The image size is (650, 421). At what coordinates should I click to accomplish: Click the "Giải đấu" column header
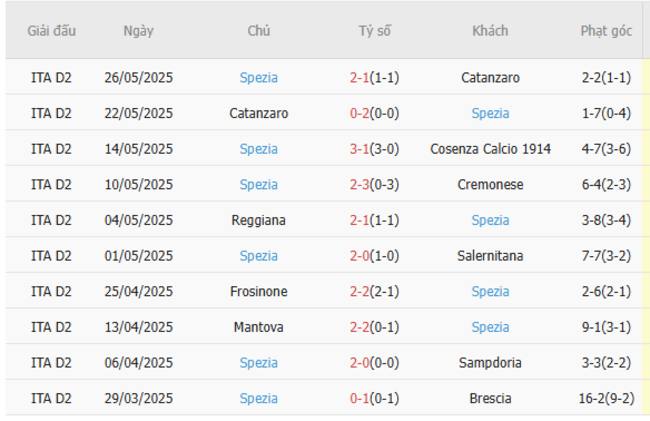click(x=51, y=31)
